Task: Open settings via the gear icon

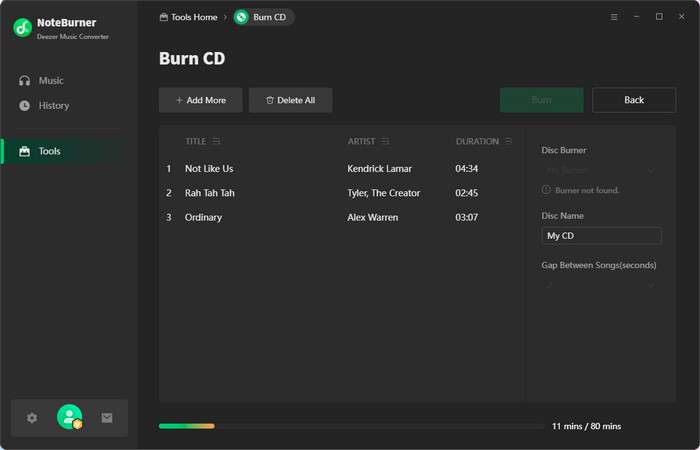Action: (32, 418)
